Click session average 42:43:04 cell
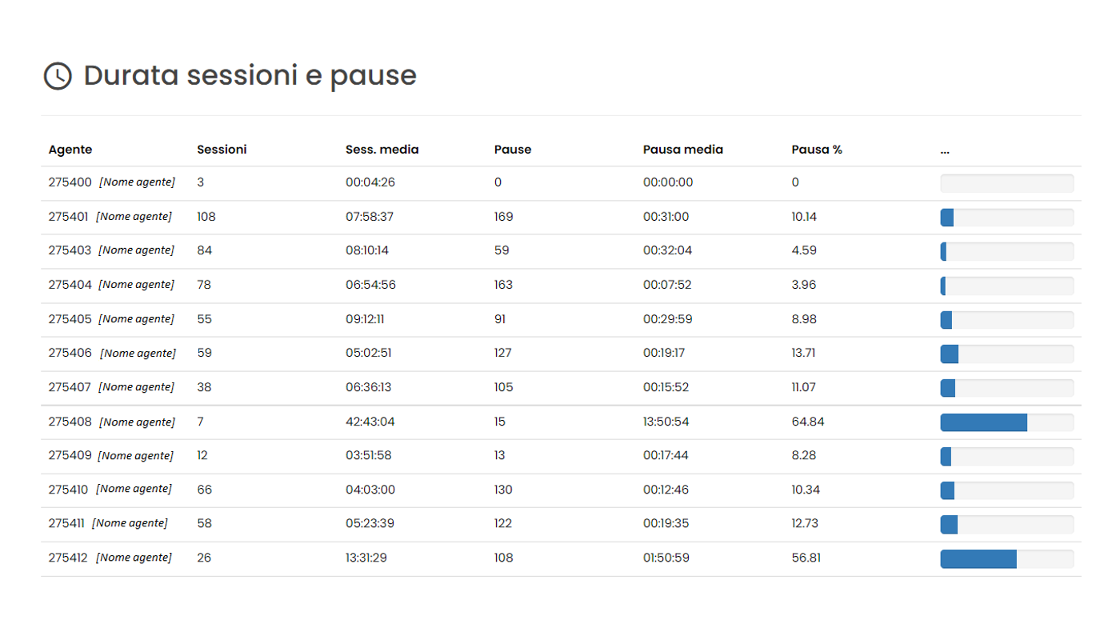Screen dimensions: 1120x640 pos(370,422)
